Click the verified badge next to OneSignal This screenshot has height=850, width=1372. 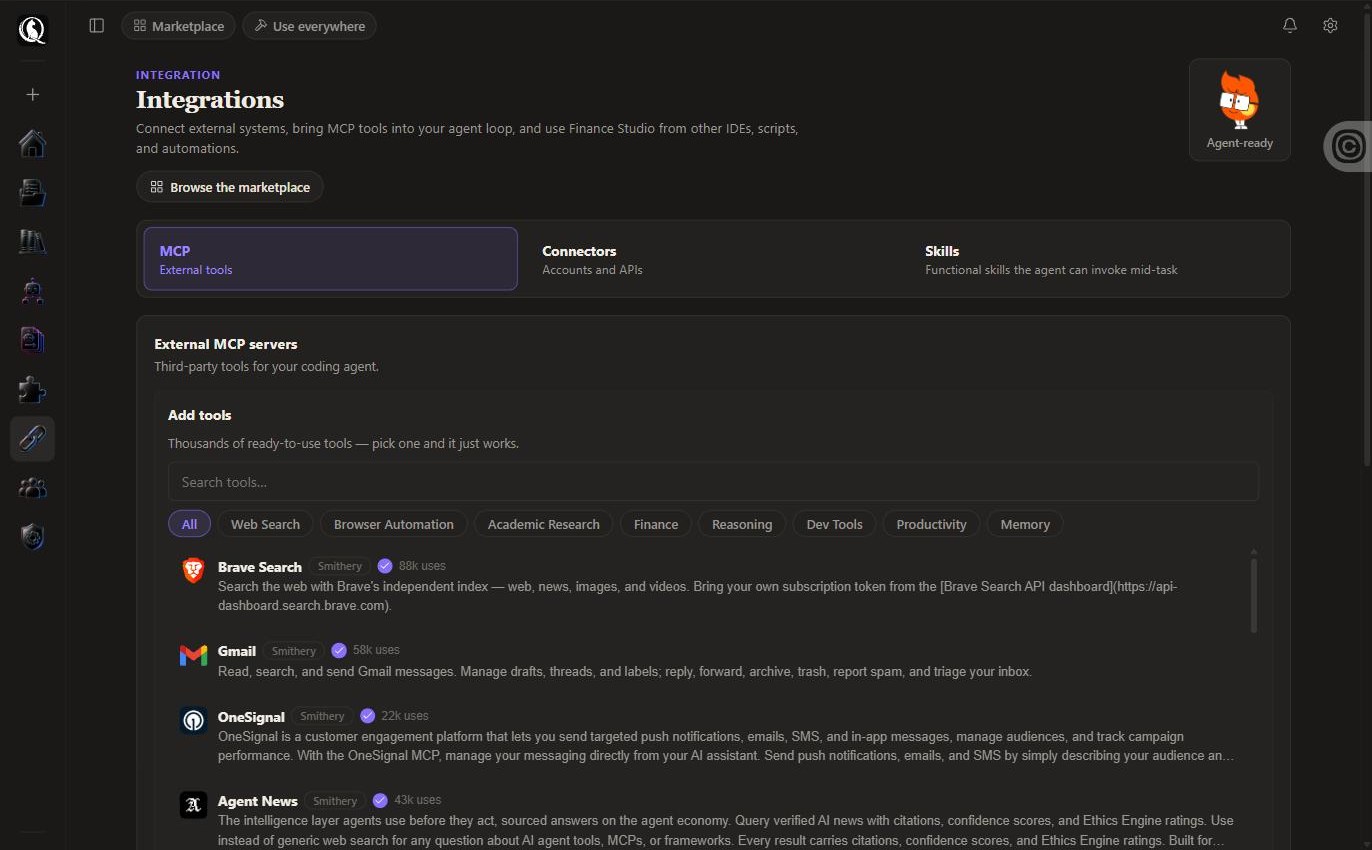(x=367, y=716)
